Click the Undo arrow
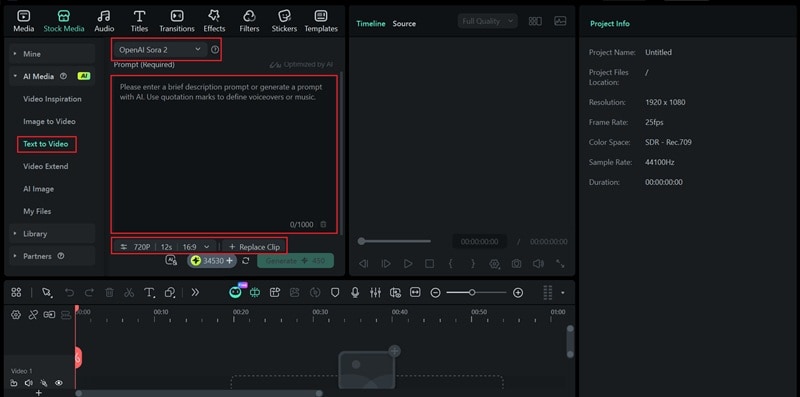This screenshot has height=397, width=800. (69, 292)
